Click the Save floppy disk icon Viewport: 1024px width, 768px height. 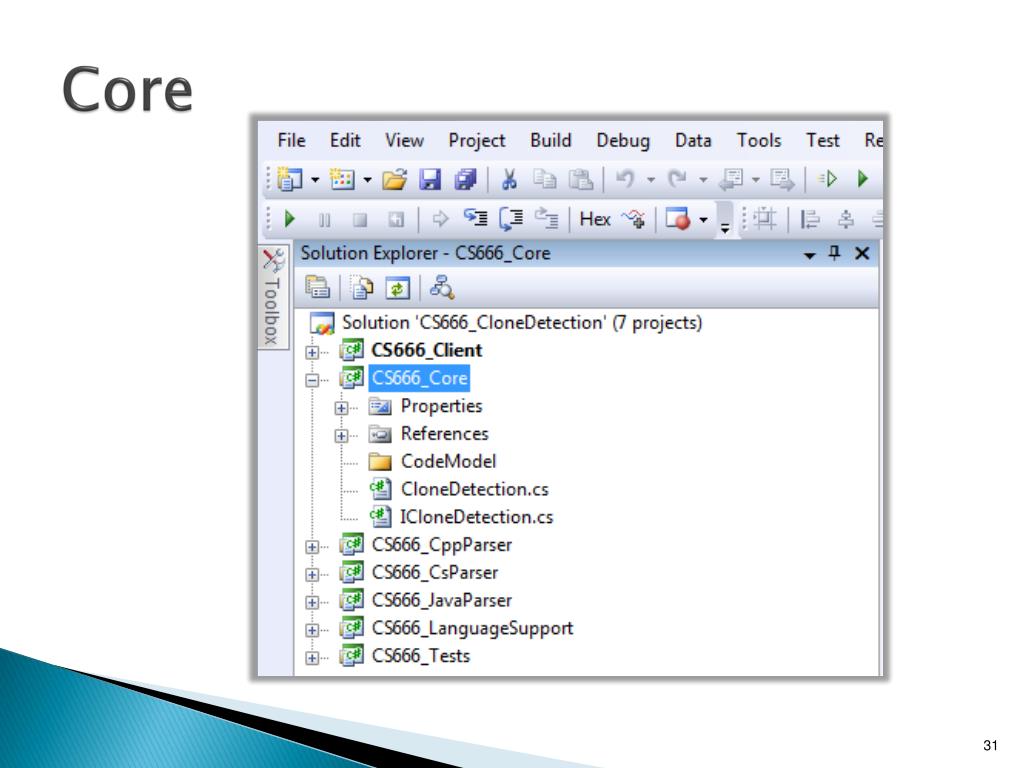[x=430, y=178]
